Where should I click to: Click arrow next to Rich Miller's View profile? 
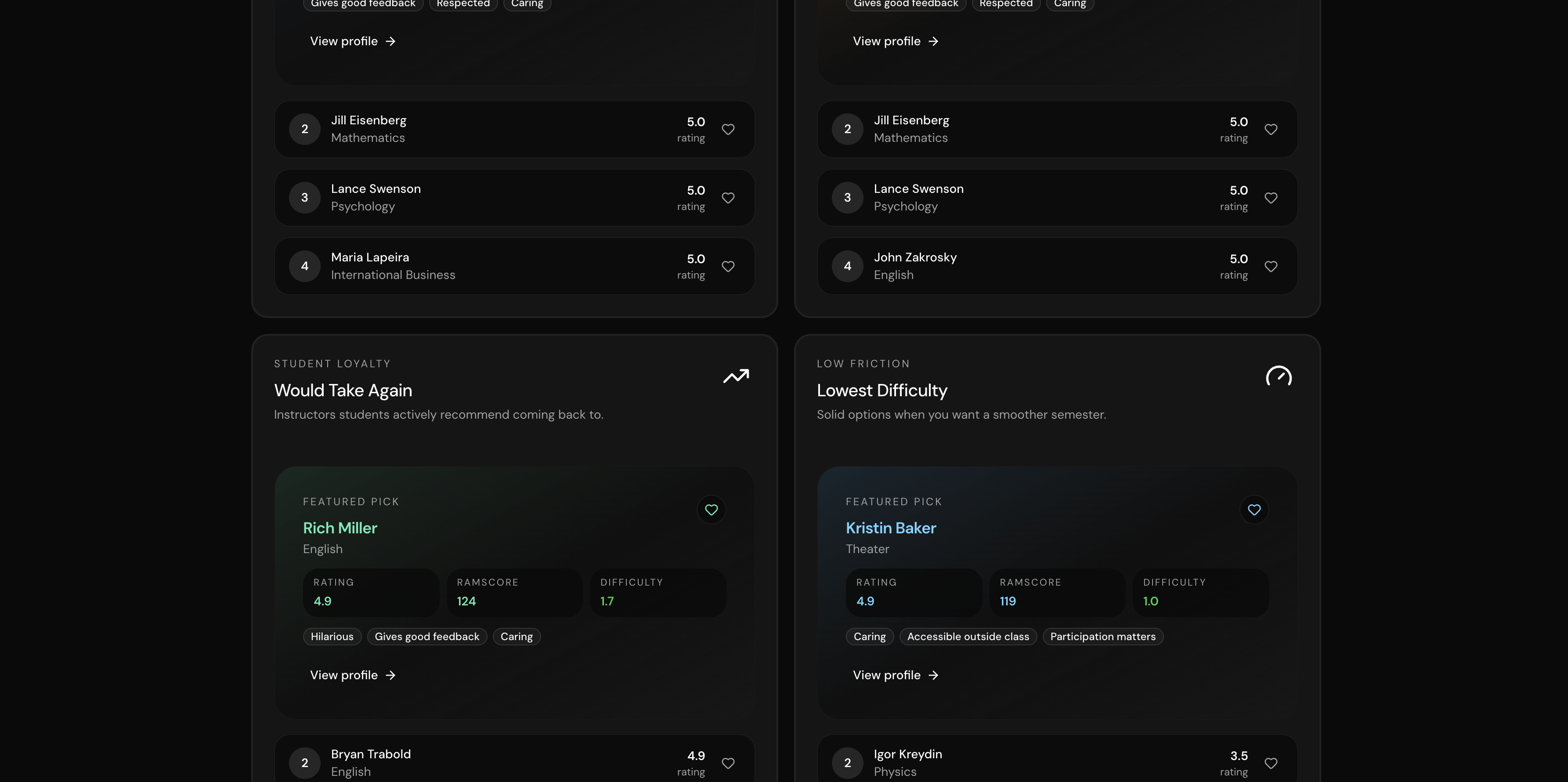[x=391, y=675]
